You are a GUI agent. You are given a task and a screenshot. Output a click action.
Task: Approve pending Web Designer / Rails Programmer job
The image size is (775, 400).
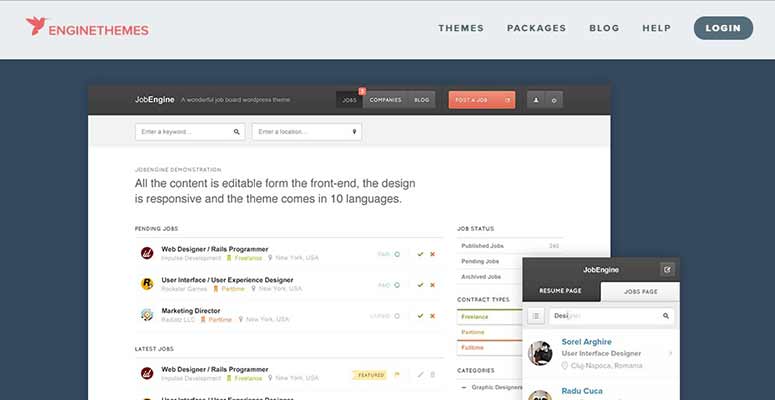[420, 254]
